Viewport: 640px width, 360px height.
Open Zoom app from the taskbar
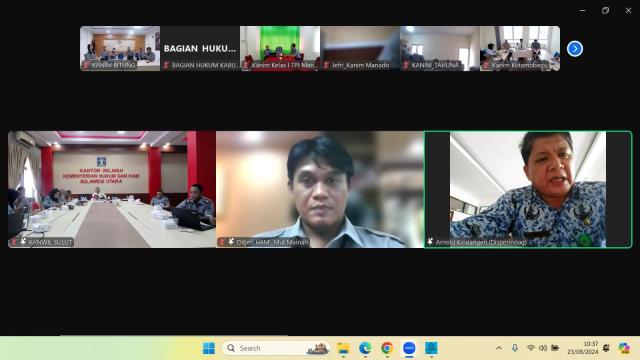(409, 348)
